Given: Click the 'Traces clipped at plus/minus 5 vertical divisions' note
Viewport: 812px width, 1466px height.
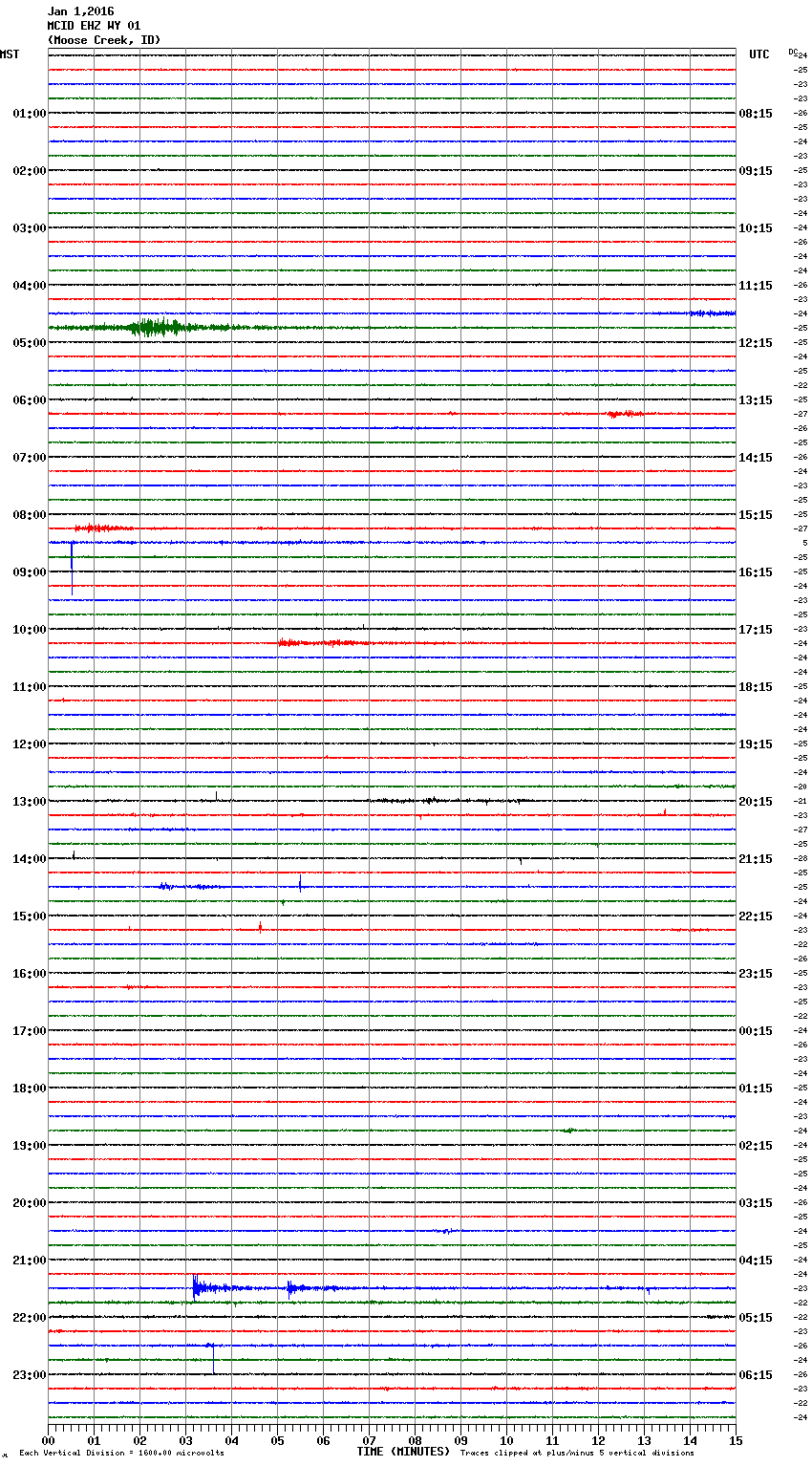Looking at the screenshot, I should [577, 1453].
